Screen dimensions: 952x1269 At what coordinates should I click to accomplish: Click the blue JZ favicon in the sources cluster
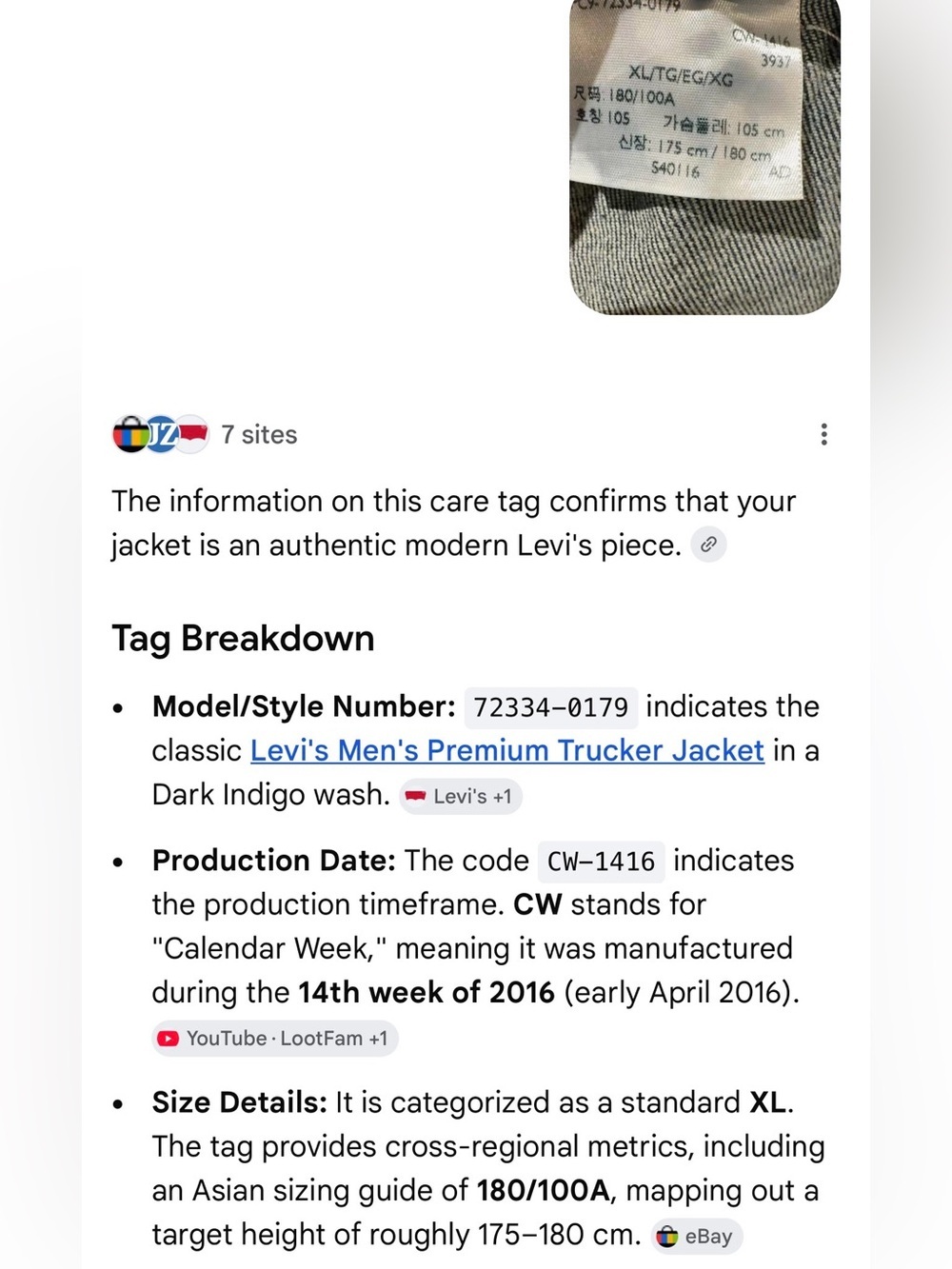pyautogui.click(x=161, y=434)
